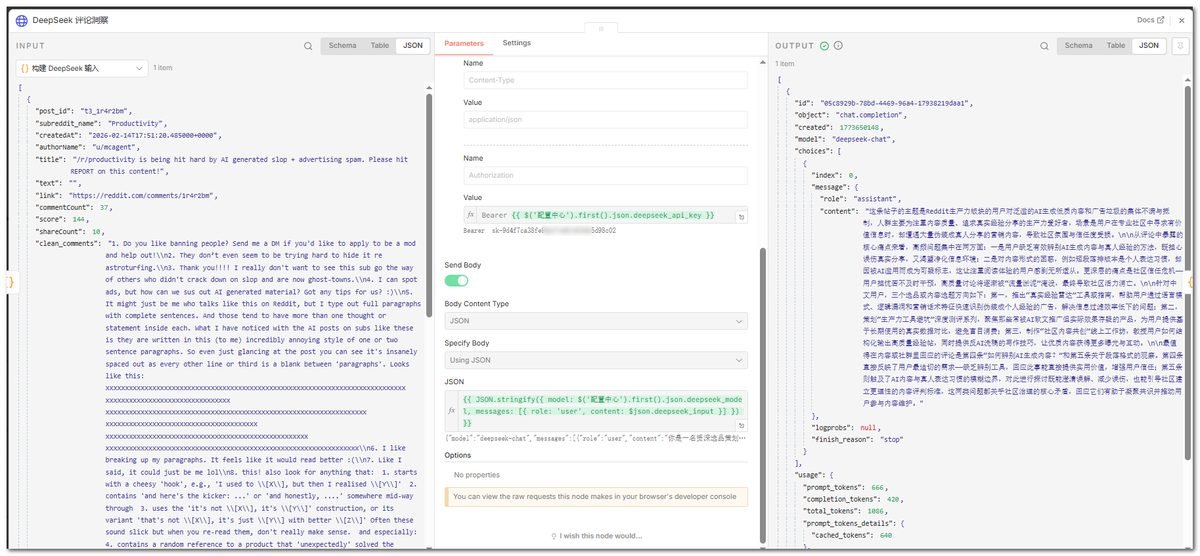Click the output info circle icon

[x=839, y=46]
